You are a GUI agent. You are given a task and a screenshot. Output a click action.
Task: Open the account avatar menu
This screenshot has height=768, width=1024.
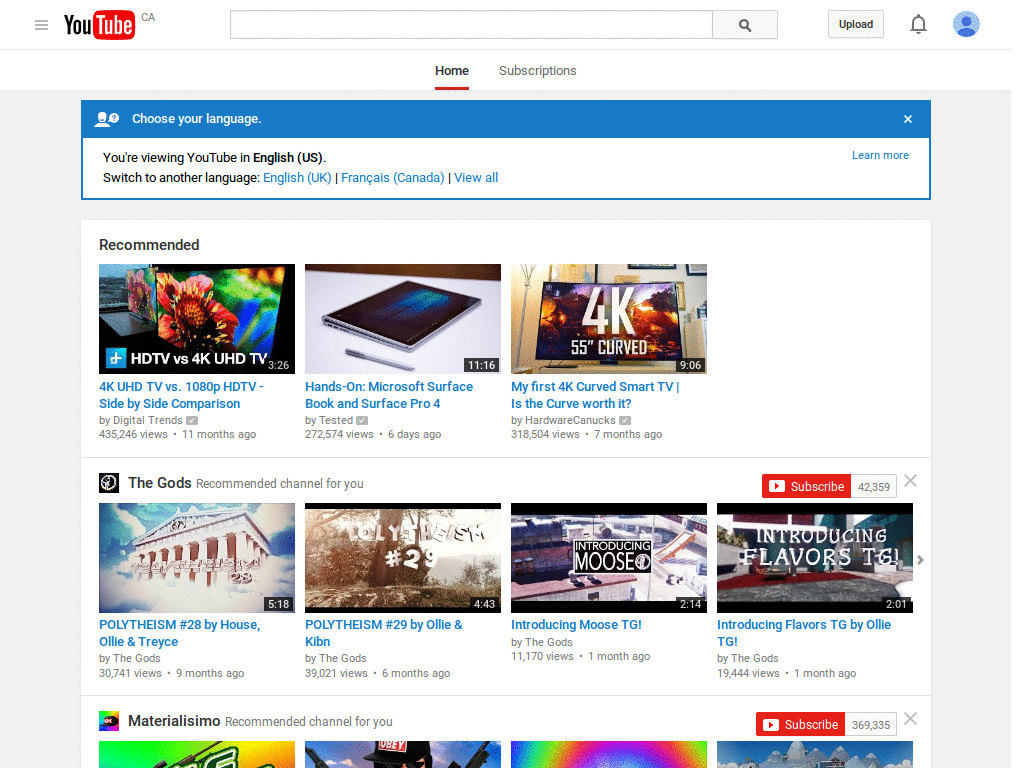[x=966, y=24]
